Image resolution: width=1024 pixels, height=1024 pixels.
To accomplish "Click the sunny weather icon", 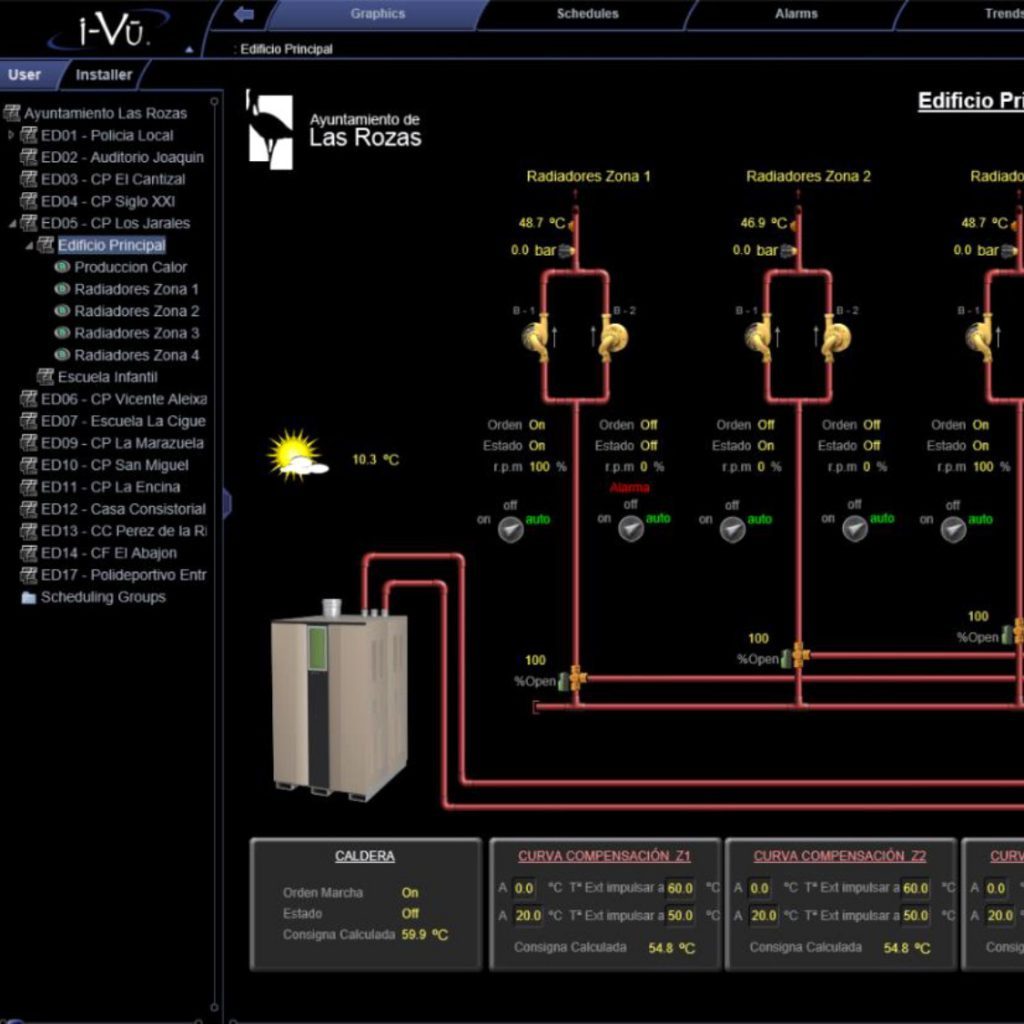I will coord(296,456).
